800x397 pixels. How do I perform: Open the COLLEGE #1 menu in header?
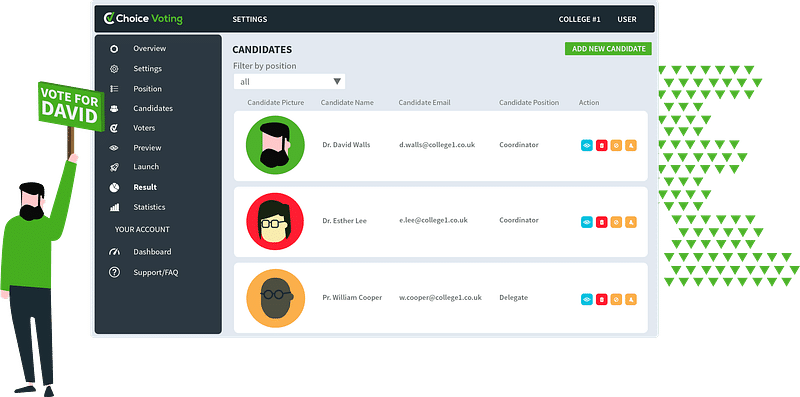[x=579, y=19]
